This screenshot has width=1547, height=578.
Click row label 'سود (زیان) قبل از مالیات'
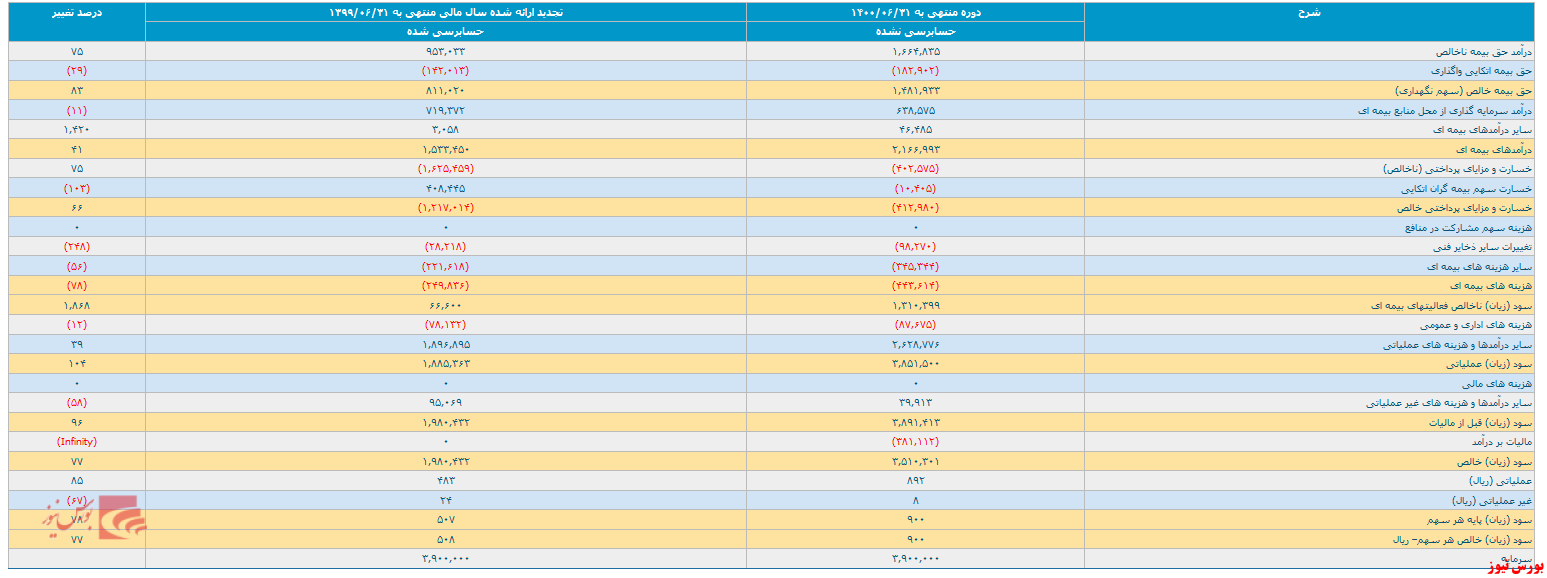tap(1481, 423)
